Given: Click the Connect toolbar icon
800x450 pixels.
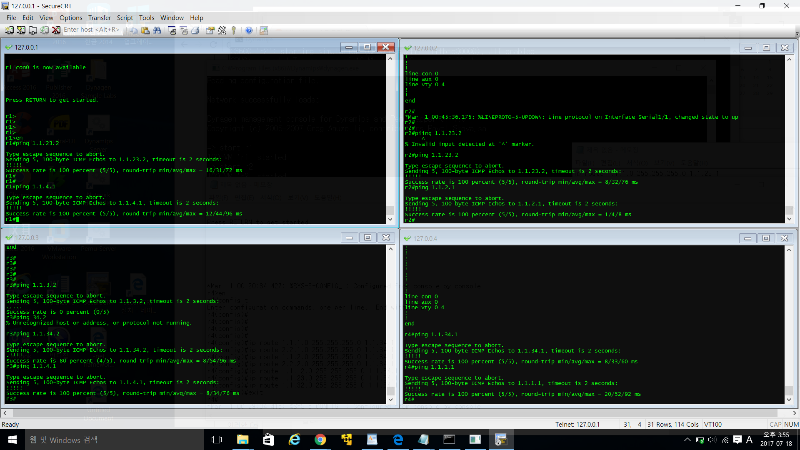Looking at the screenshot, I should [9, 31].
